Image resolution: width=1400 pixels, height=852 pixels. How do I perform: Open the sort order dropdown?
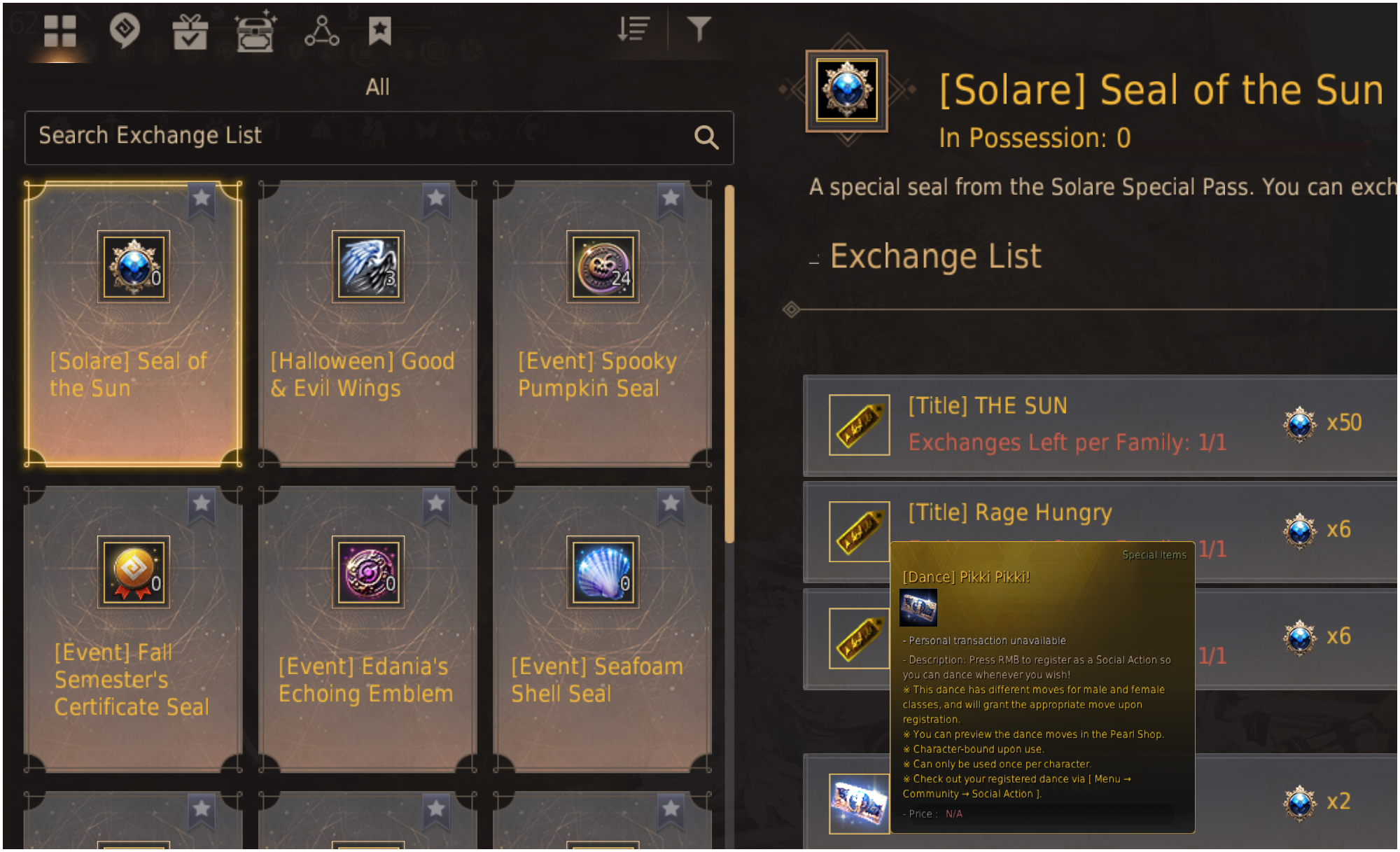pyautogui.click(x=633, y=29)
